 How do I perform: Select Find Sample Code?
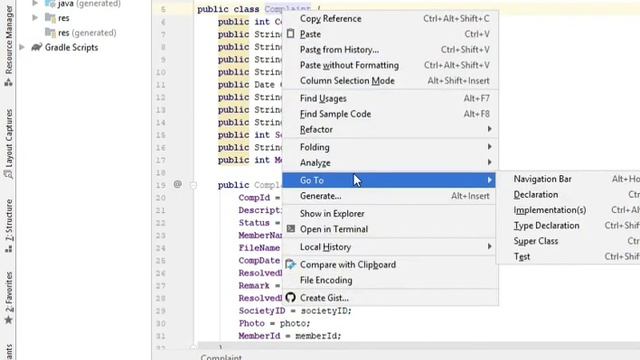point(390,114)
